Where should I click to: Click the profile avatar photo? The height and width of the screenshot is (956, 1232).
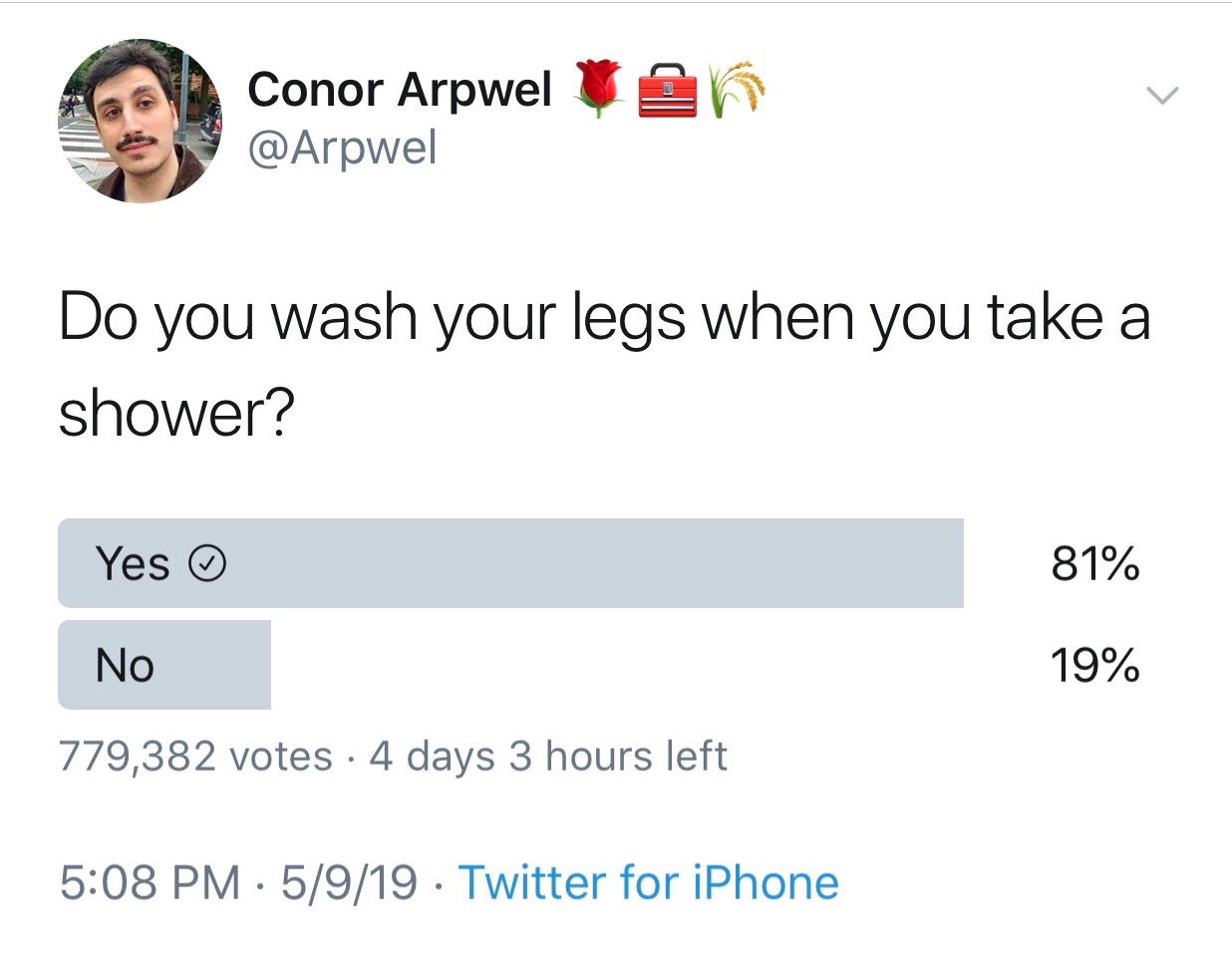coord(140,121)
